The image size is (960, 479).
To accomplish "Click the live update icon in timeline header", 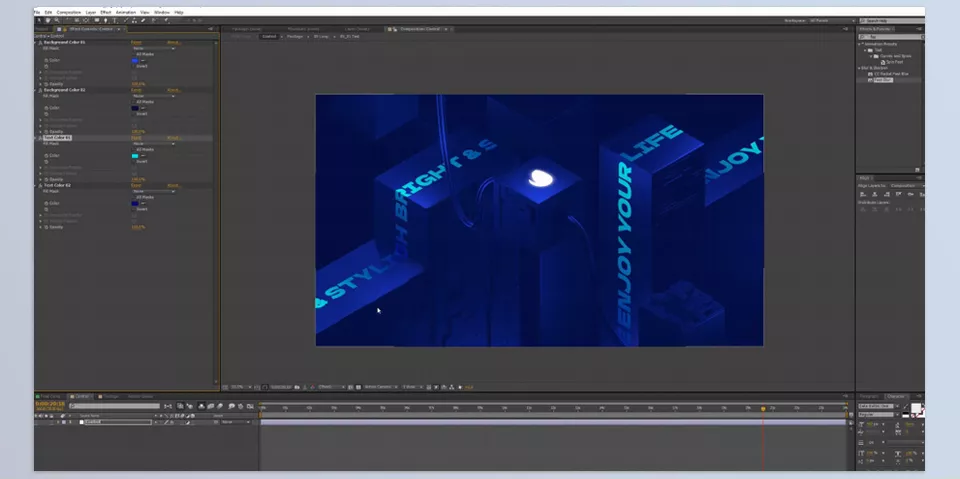I will pyautogui.click(x=179, y=406).
